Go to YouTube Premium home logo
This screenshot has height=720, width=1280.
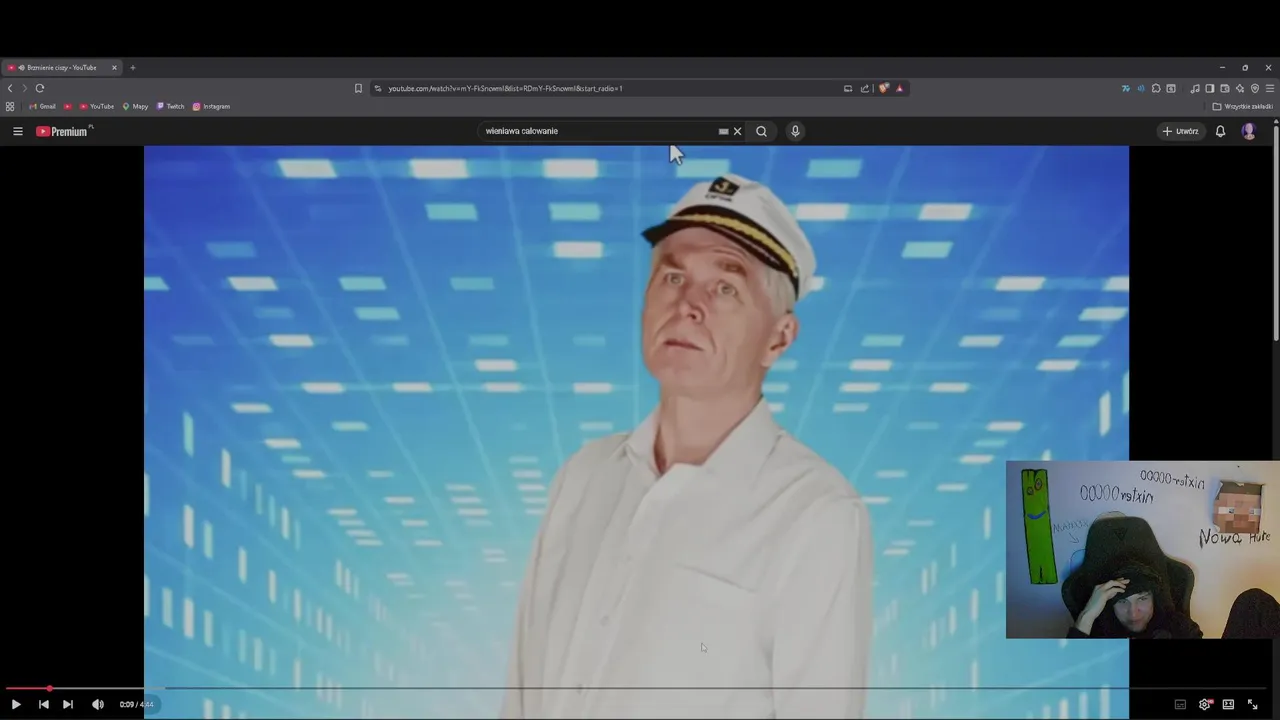[x=64, y=131]
